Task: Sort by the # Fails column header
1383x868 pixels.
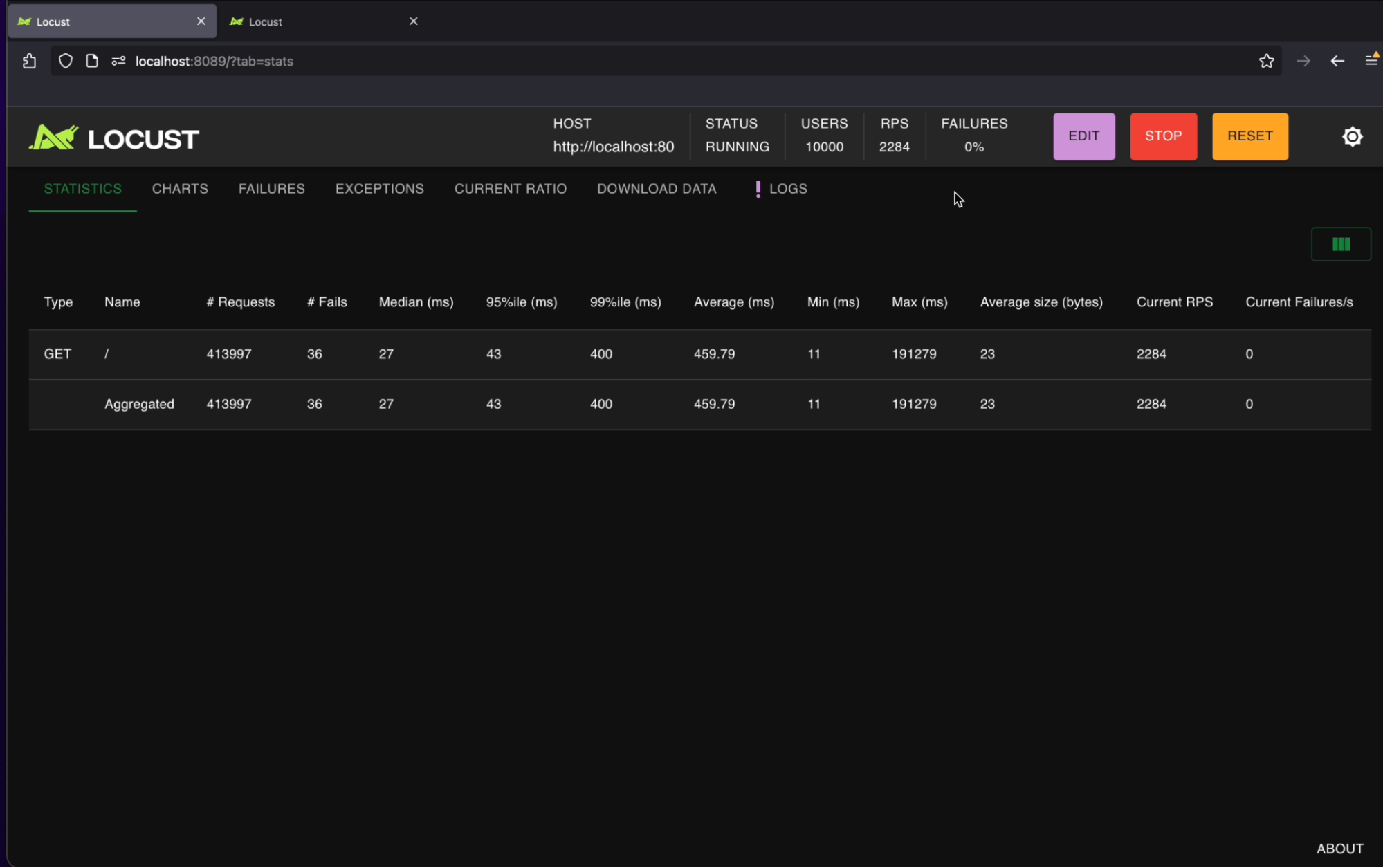Action: 327,302
